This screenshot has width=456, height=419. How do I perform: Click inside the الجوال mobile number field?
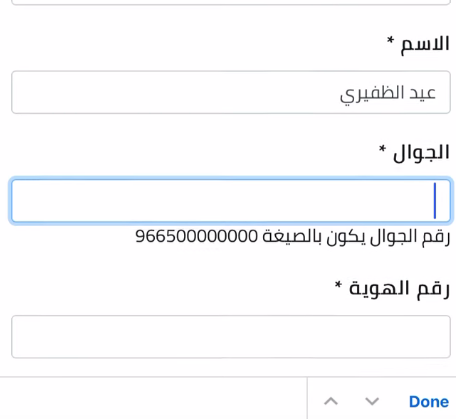pos(231,201)
